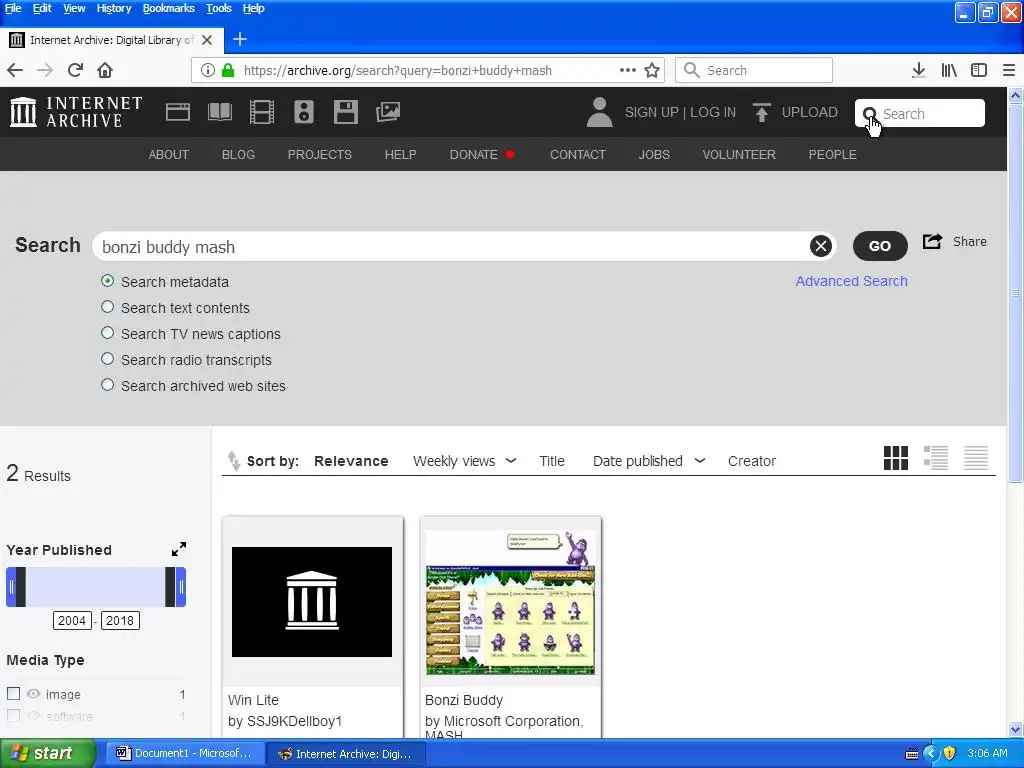This screenshot has width=1024, height=768.
Task: Toggle sort direction arrows icon
Action: tap(233, 461)
